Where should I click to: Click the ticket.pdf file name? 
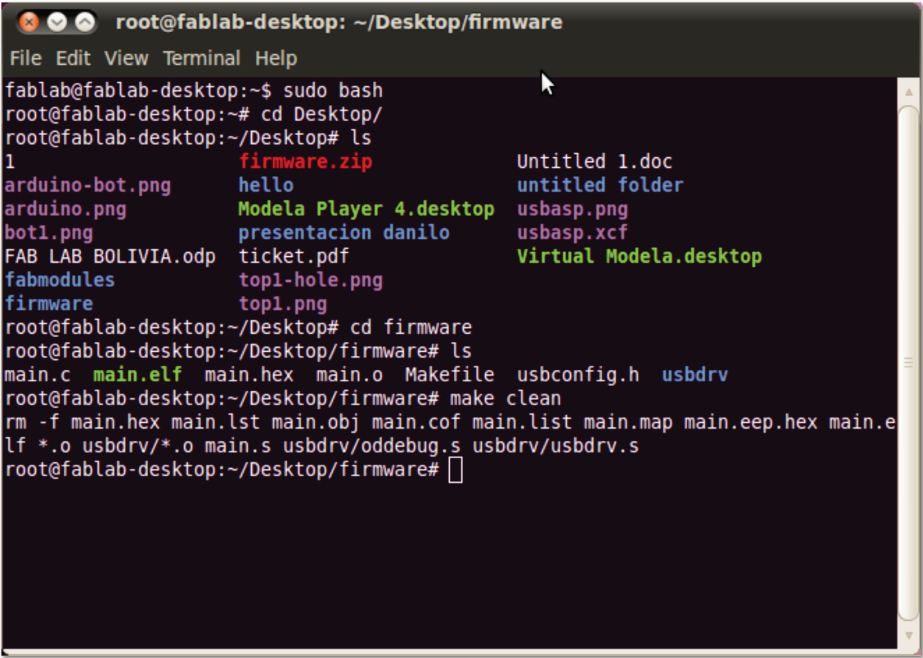tap(294, 257)
